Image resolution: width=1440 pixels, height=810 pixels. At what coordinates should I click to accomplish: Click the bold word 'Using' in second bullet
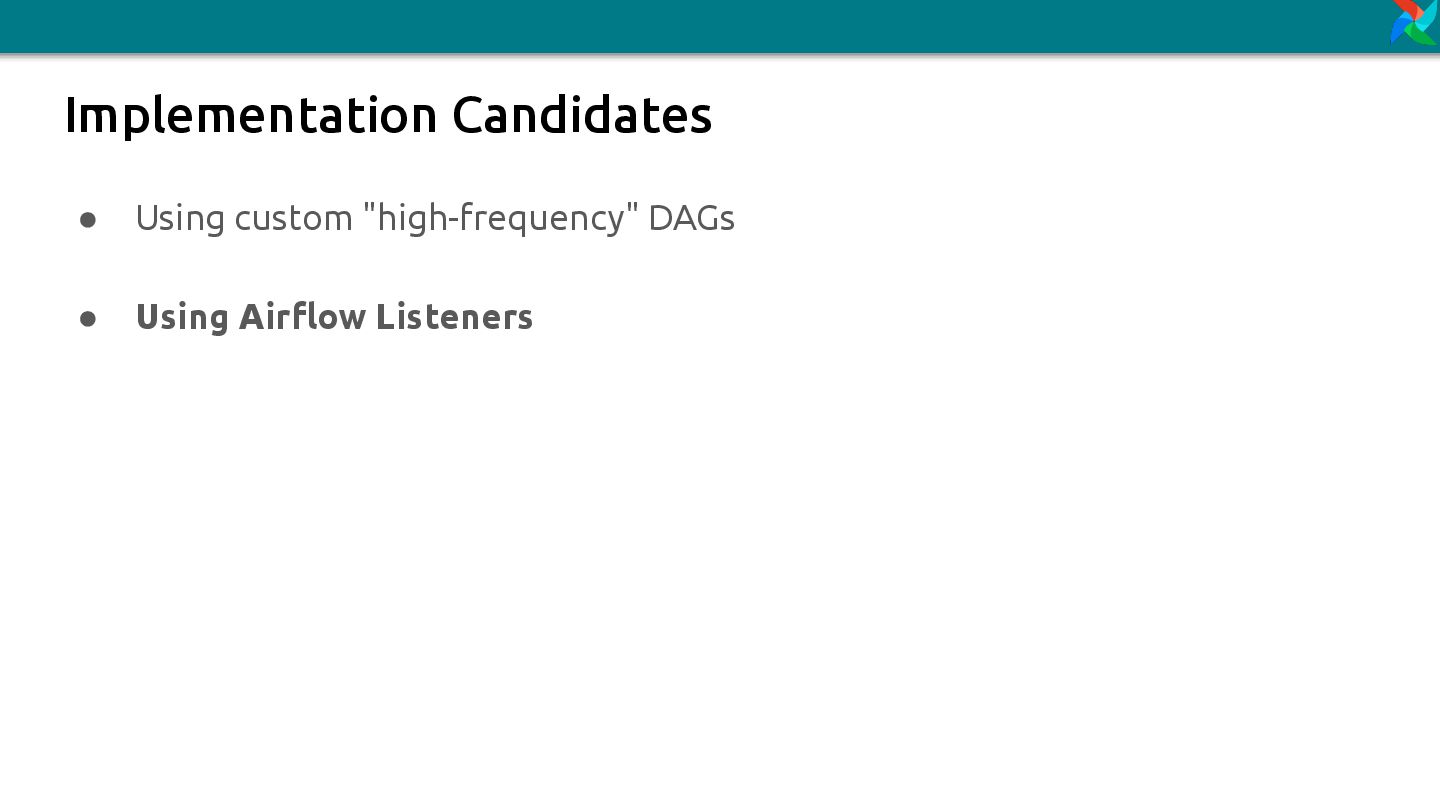[182, 318]
